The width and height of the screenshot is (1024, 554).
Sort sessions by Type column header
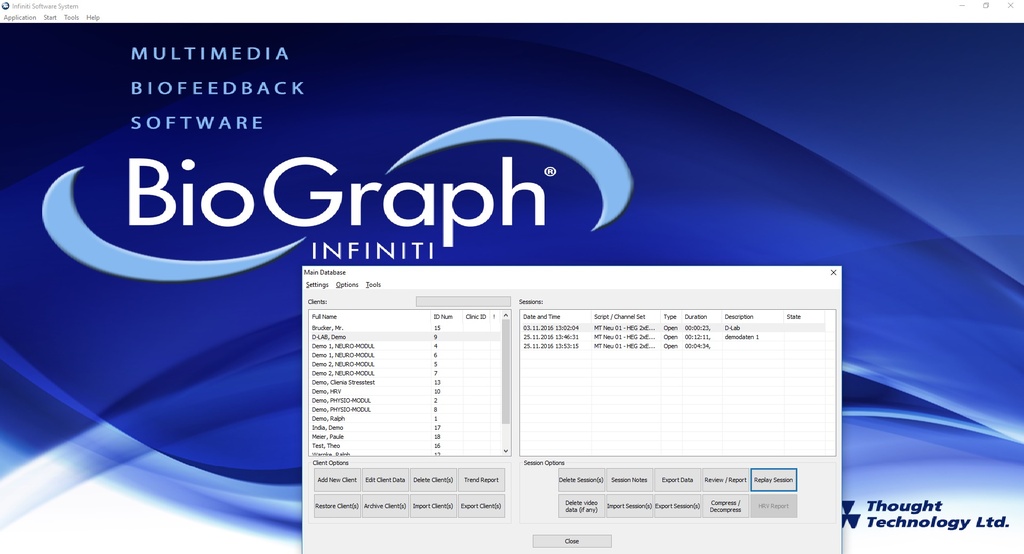tap(671, 317)
